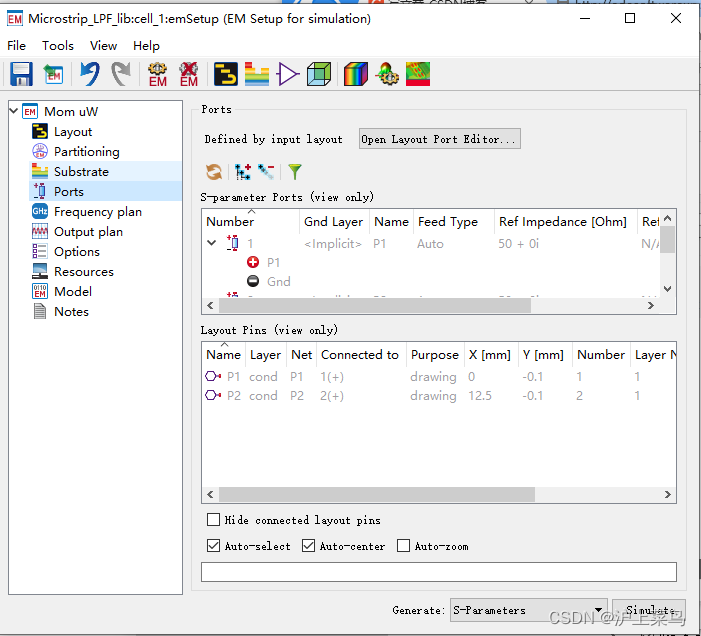Collapse the Mom uW tree node
The height and width of the screenshot is (636, 701).
click(x=14, y=110)
